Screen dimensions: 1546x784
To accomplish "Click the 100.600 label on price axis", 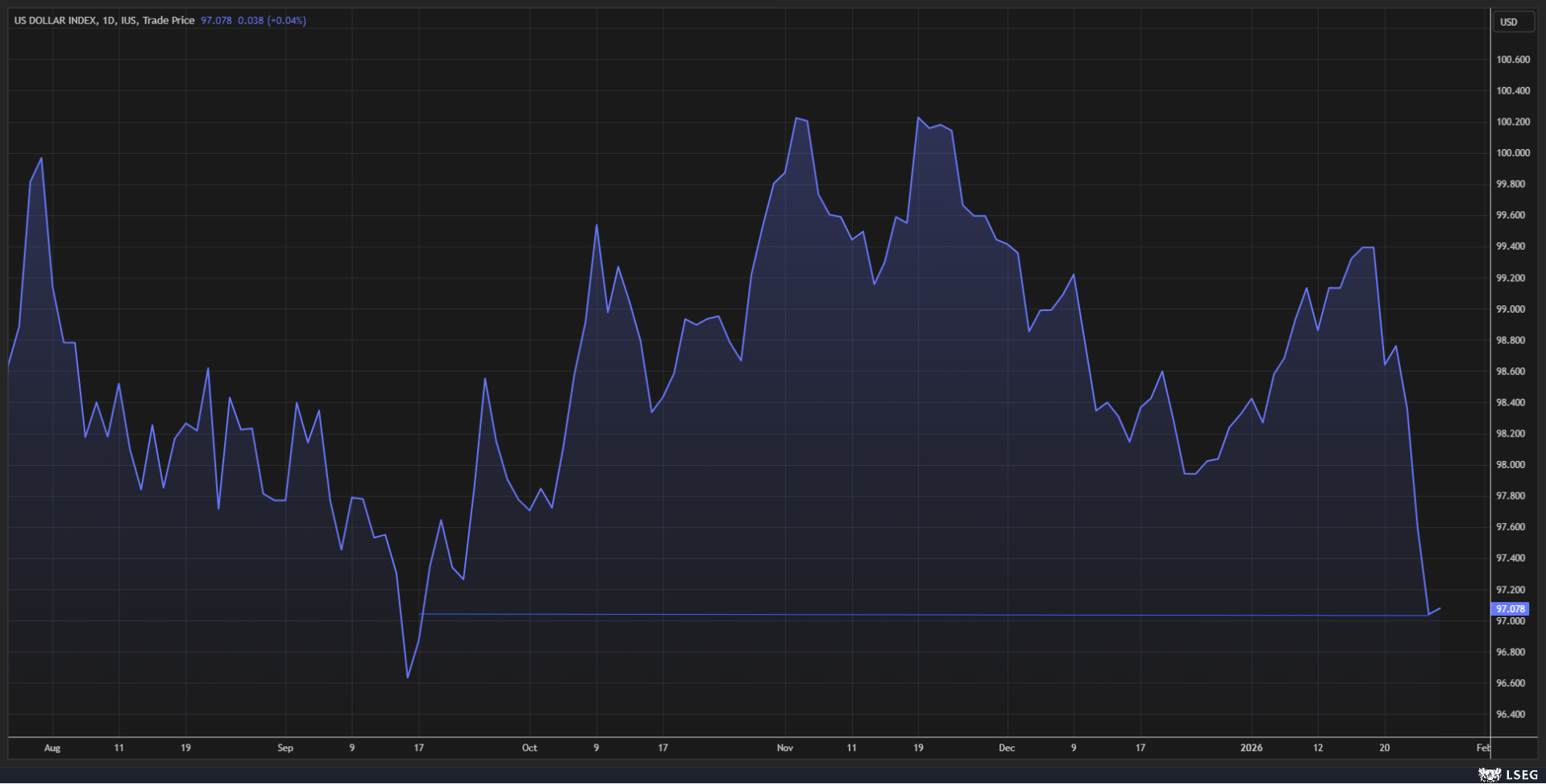I will pos(1512,60).
